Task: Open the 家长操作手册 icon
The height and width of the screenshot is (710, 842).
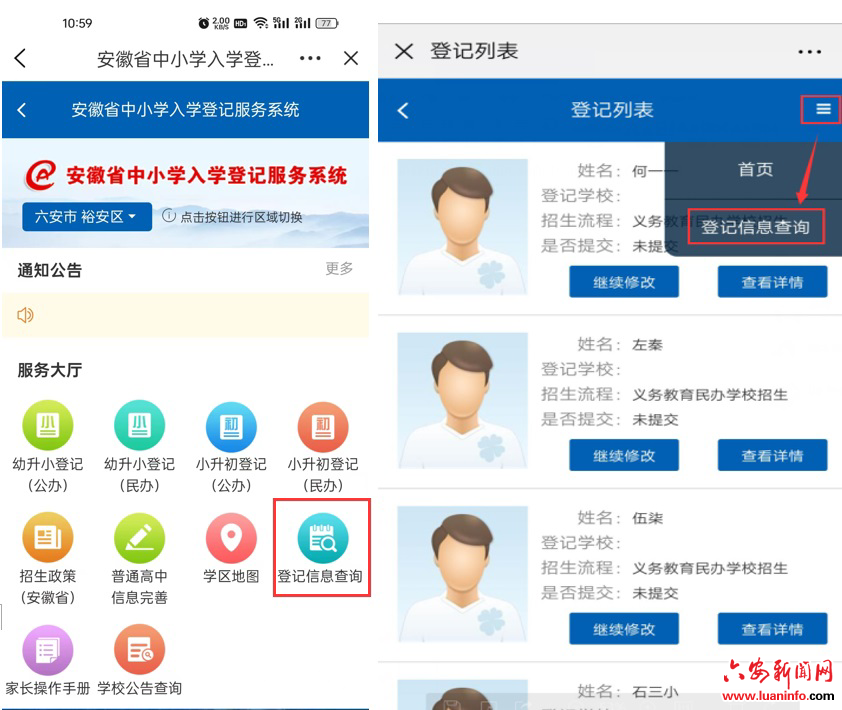Action: 48,651
